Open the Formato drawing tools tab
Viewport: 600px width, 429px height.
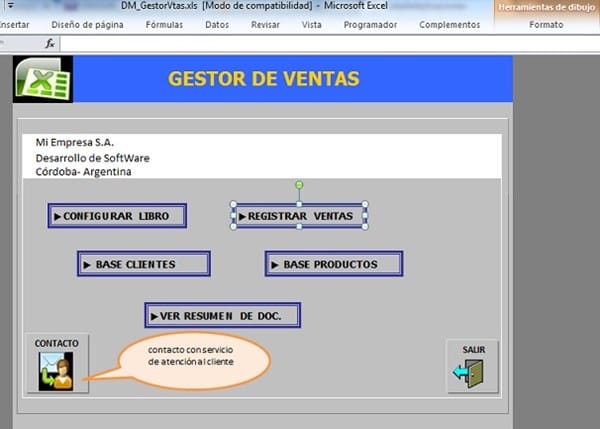546,24
